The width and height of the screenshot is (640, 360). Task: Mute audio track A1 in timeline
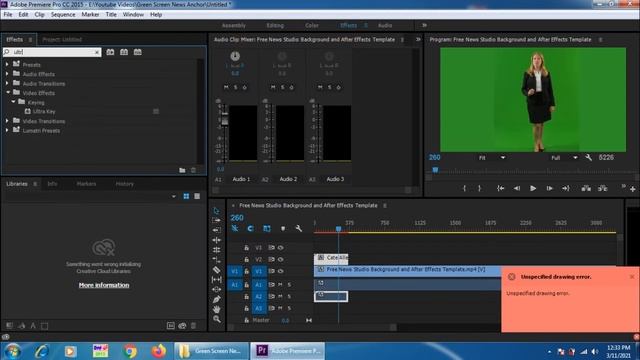pos(280,284)
